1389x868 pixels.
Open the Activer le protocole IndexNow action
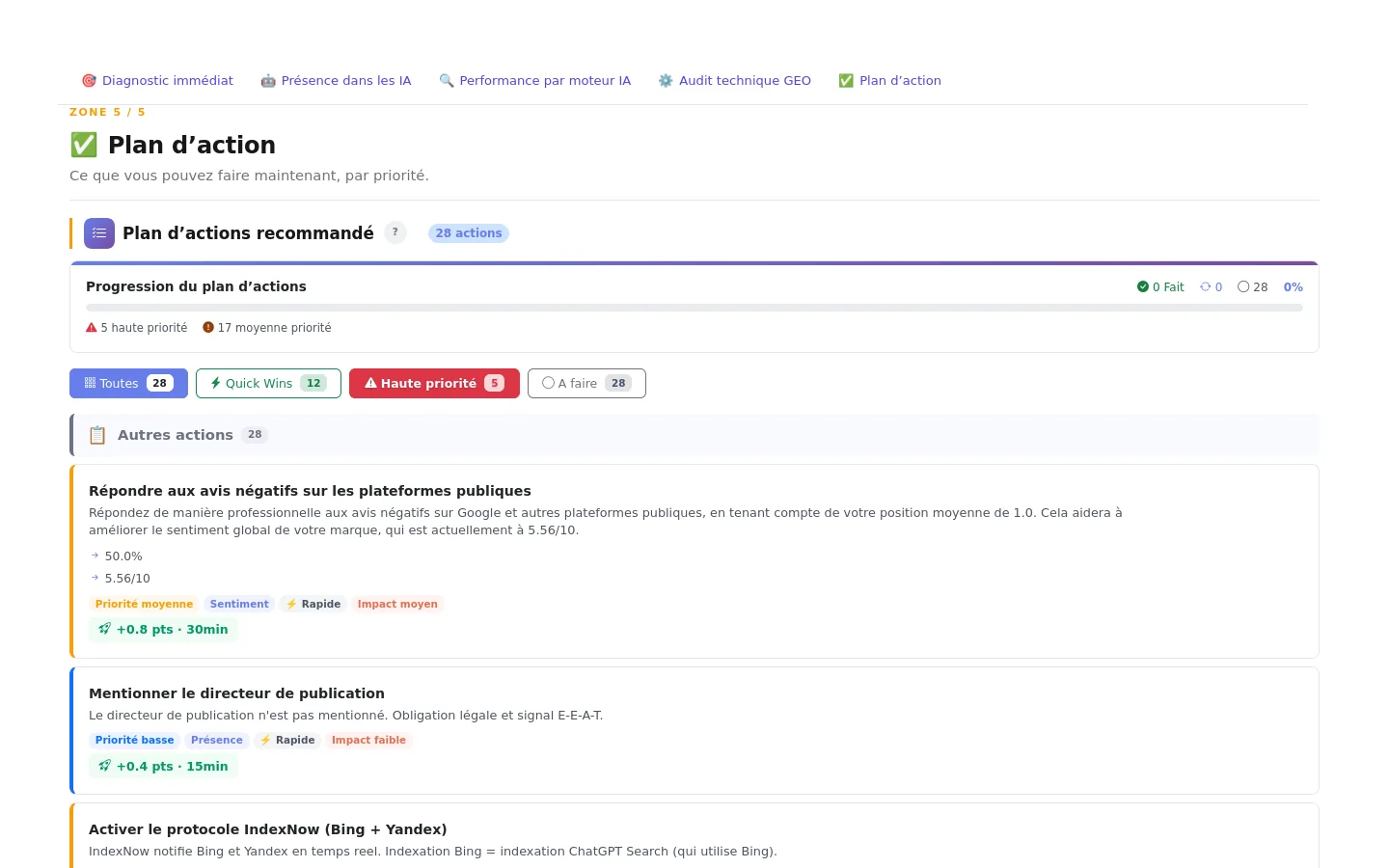[x=694, y=836]
